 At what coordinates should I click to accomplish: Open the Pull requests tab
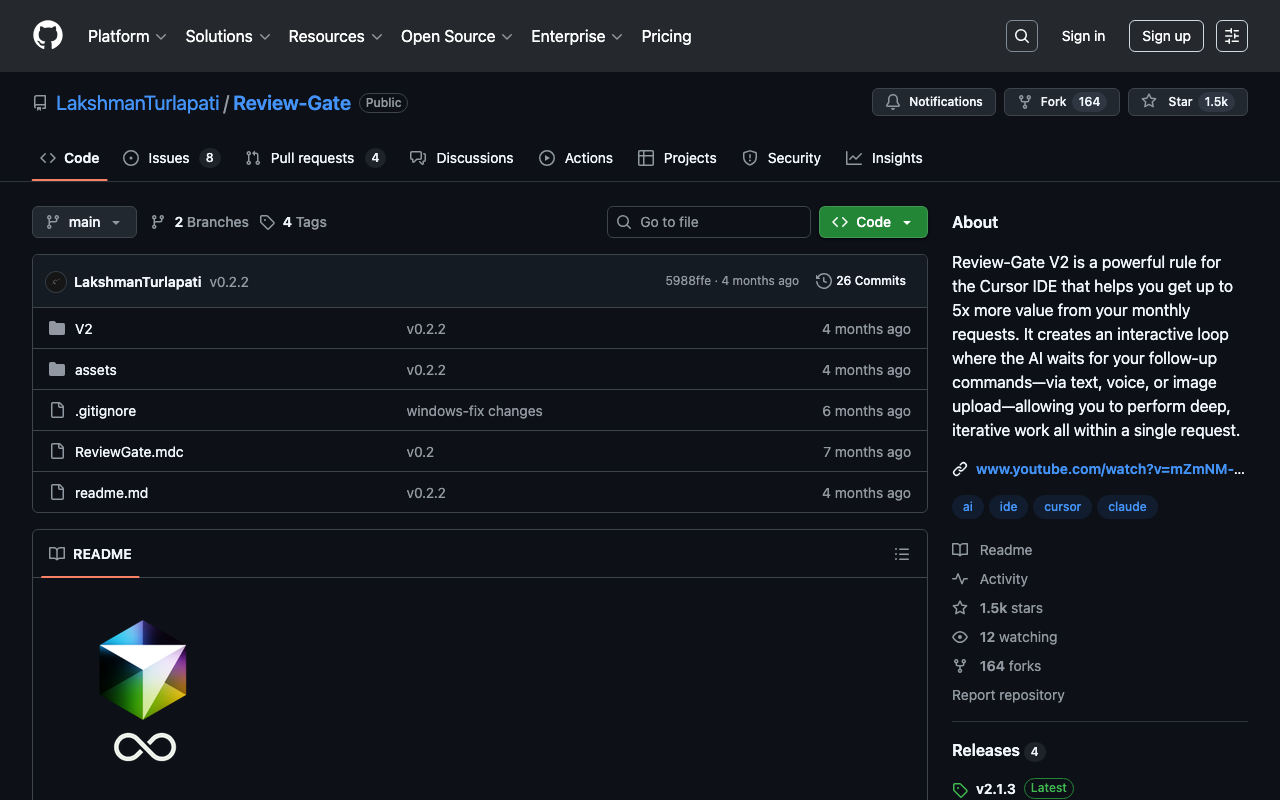[x=312, y=158]
